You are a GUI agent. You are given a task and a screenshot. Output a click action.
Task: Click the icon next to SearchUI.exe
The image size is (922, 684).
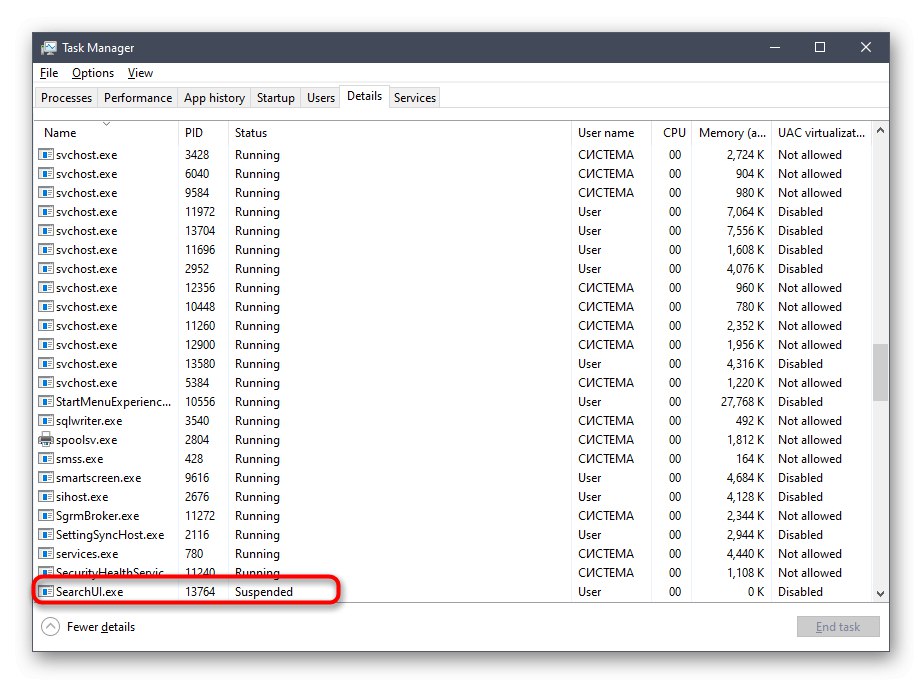coord(46,591)
